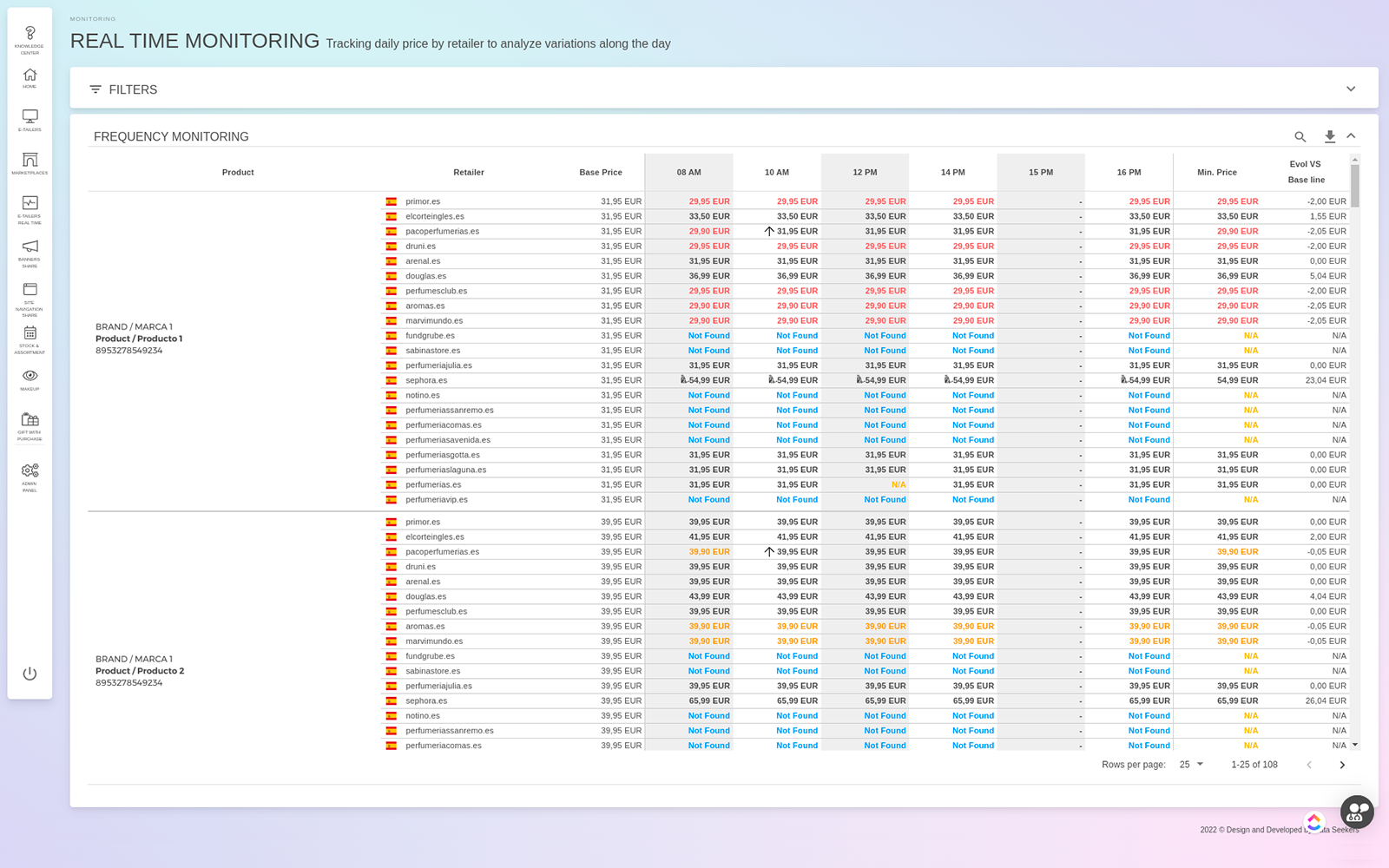Viewport: 1389px width, 868px height.
Task: Open the Knowledge Center from sidebar
Action: 30,39
